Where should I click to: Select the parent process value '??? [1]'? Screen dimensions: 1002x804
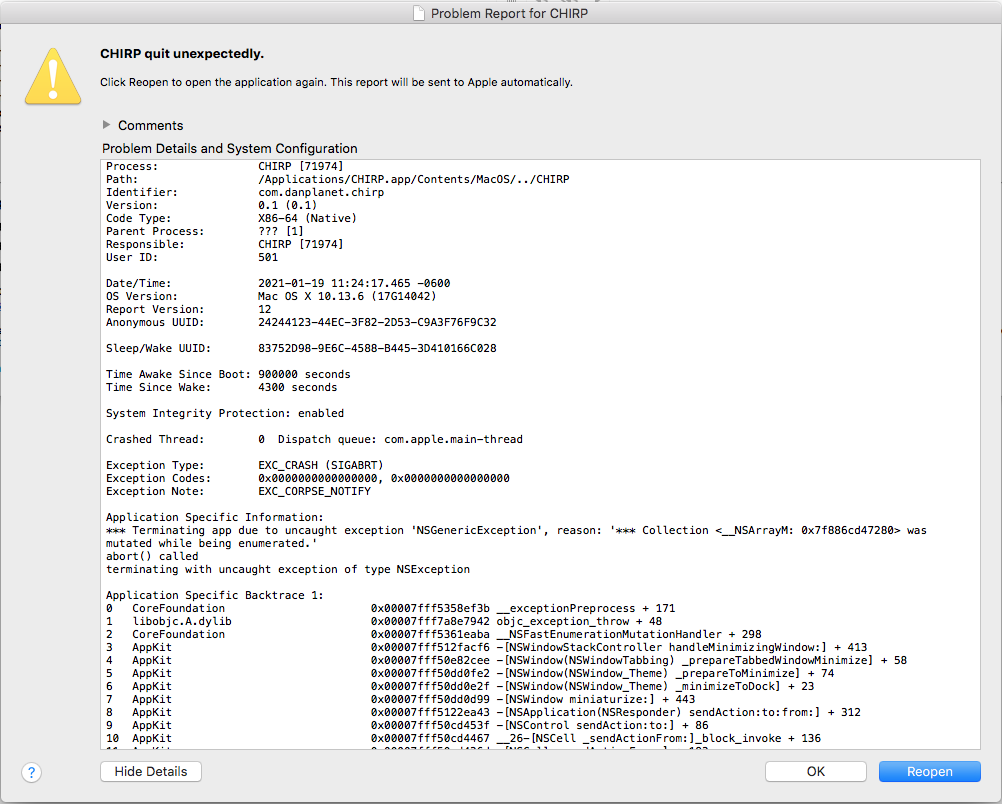(281, 231)
